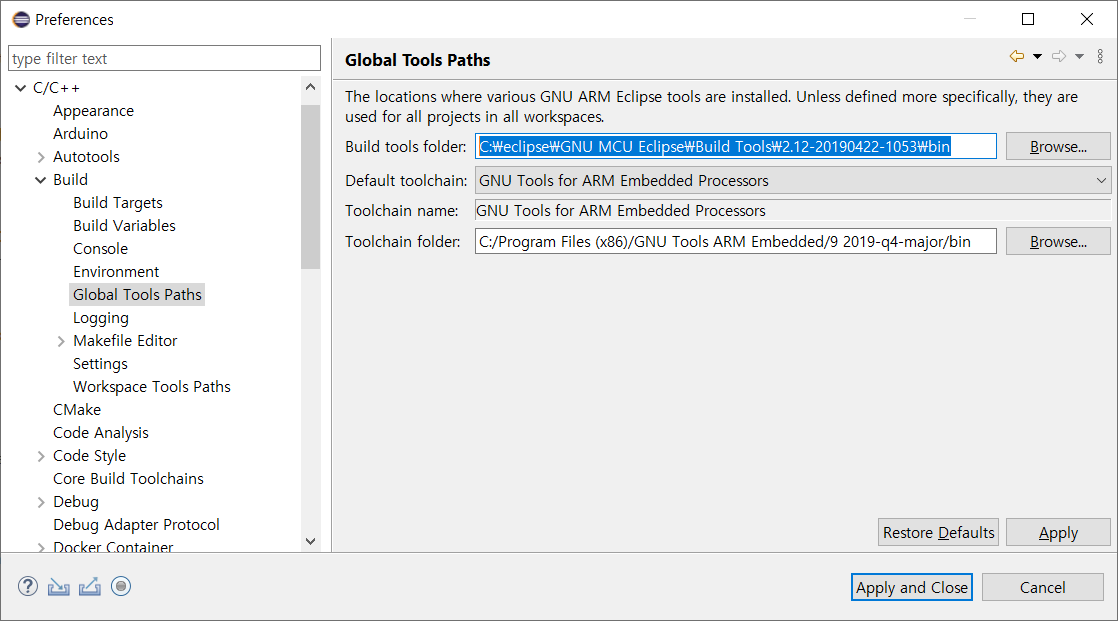1118x621 pixels.
Task: Click the Import preferences icon
Action: 58,586
